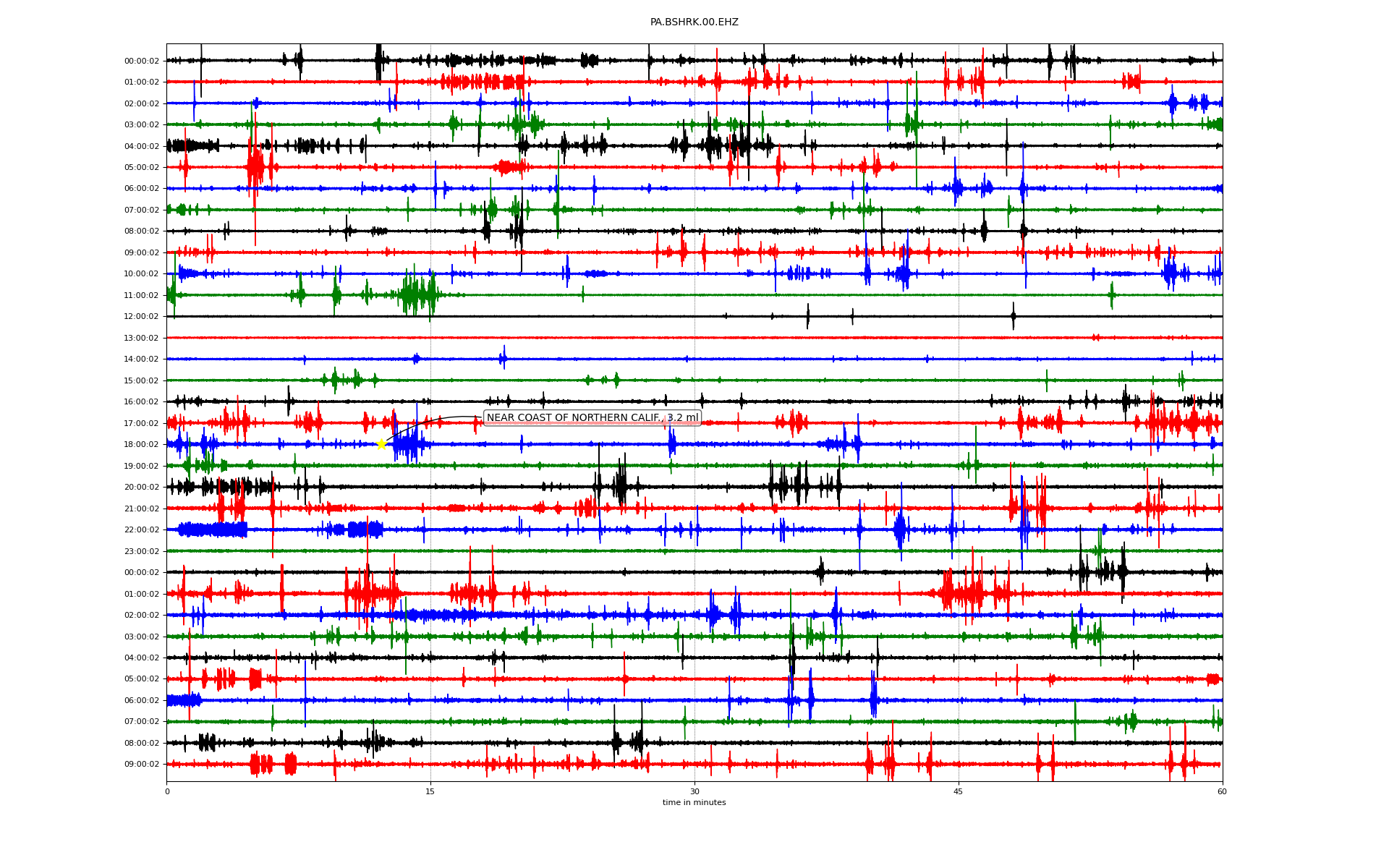Screen dimensions: 1389x868
Task: Click the second 06:00:02 label near bottom
Action: (141, 701)
